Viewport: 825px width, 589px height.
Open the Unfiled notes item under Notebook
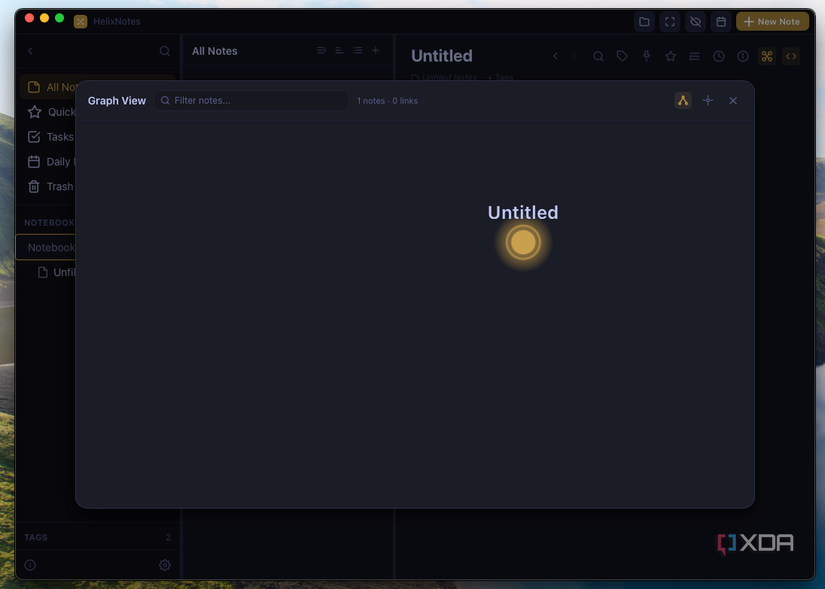pos(56,272)
